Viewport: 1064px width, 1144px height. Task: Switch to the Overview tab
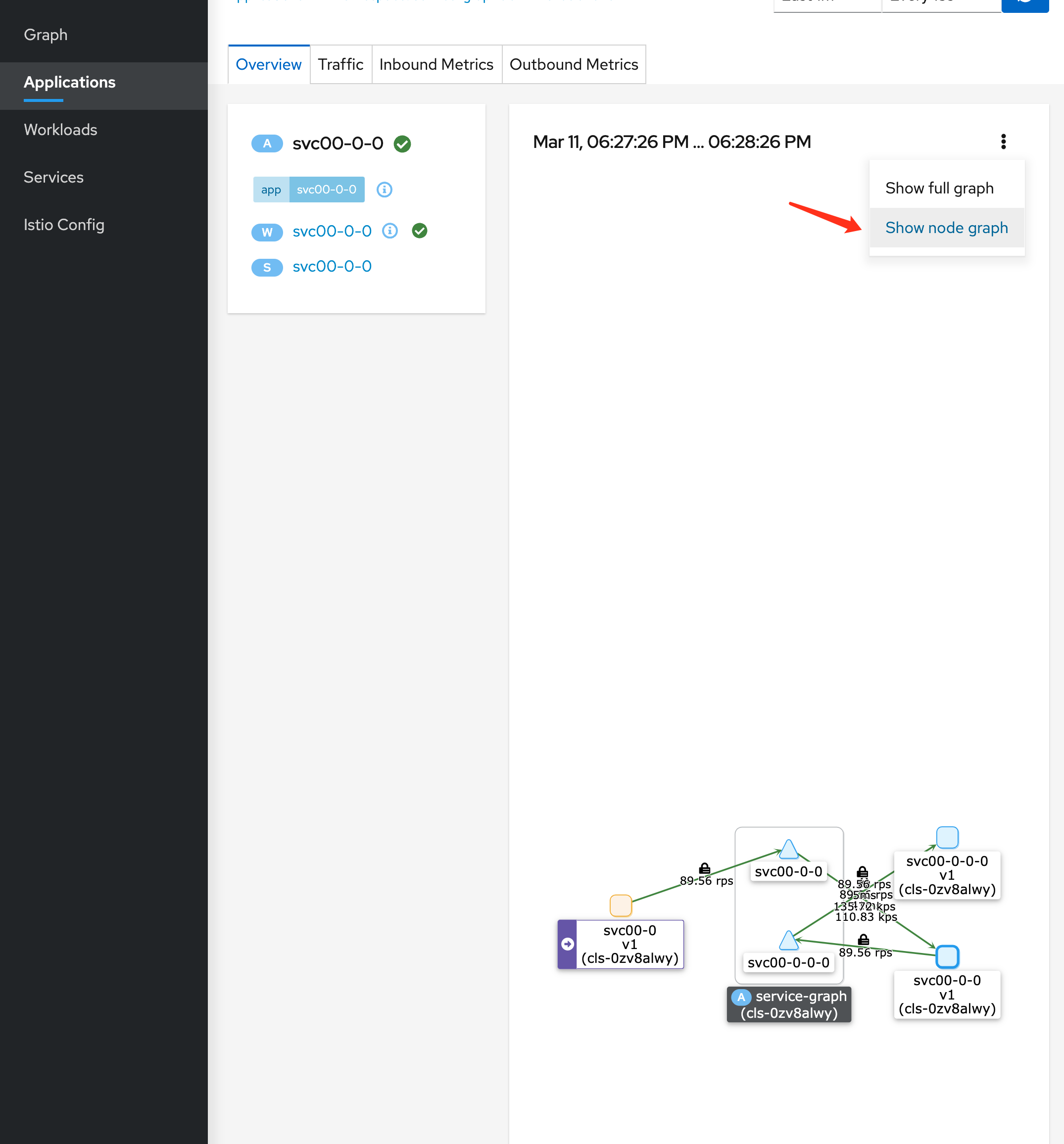(269, 64)
